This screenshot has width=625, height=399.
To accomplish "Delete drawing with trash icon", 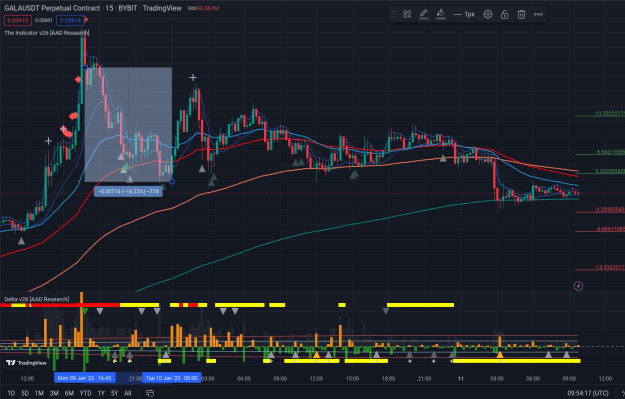I will point(521,14).
